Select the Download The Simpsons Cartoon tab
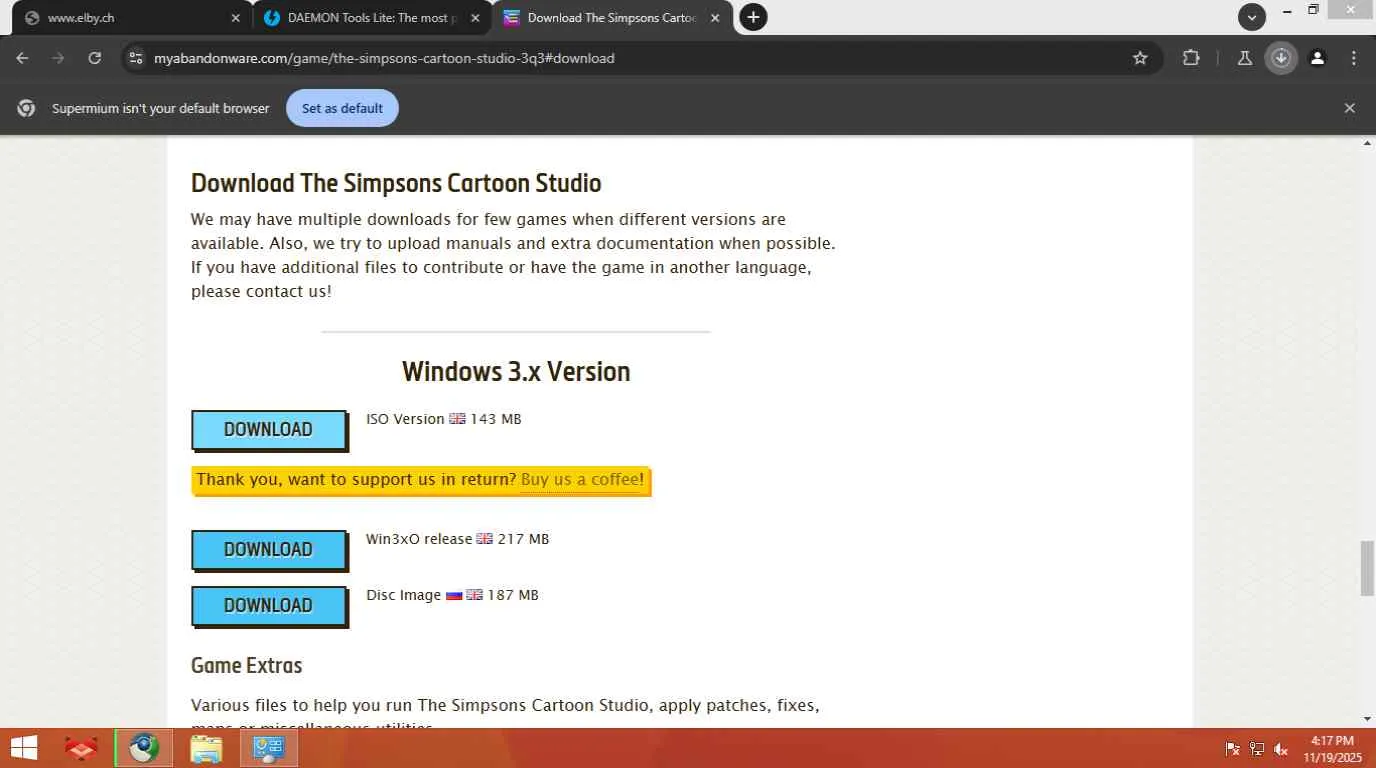 [612, 18]
